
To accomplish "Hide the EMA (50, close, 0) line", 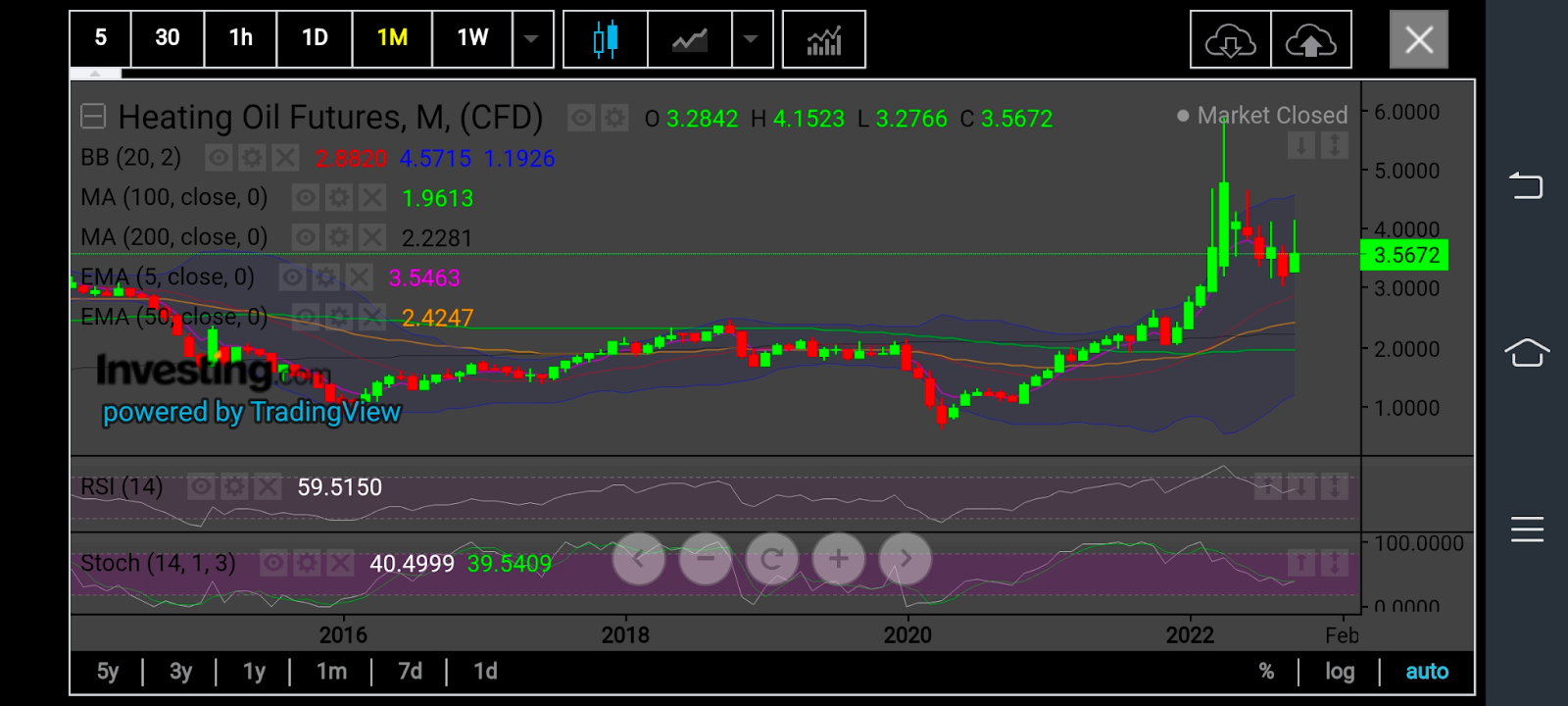I will coord(306,317).
